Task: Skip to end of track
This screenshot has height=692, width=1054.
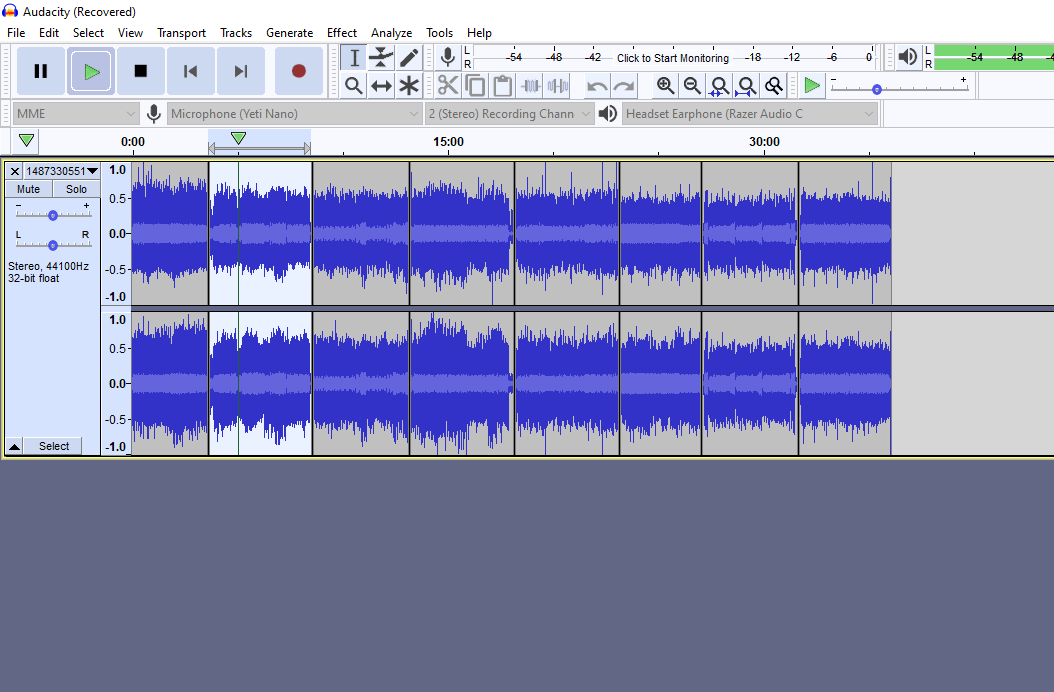Action: (x=241, y=71)
